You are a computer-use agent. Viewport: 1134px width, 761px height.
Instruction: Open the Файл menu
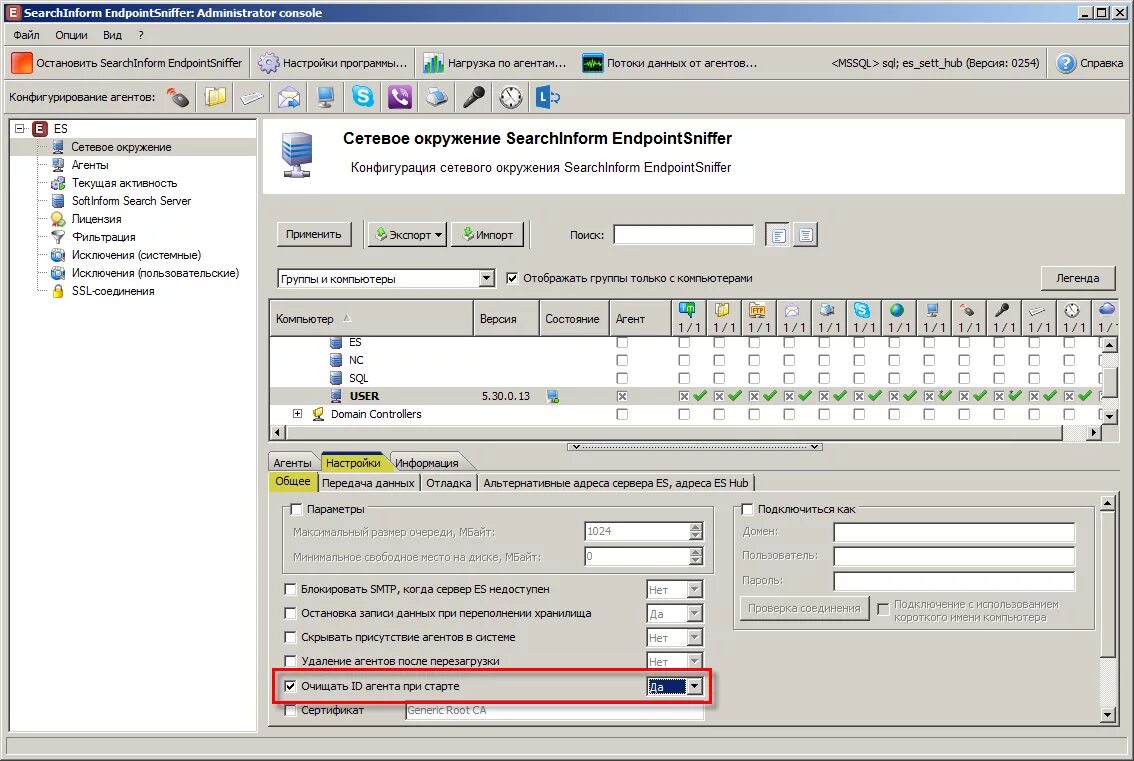26,35
